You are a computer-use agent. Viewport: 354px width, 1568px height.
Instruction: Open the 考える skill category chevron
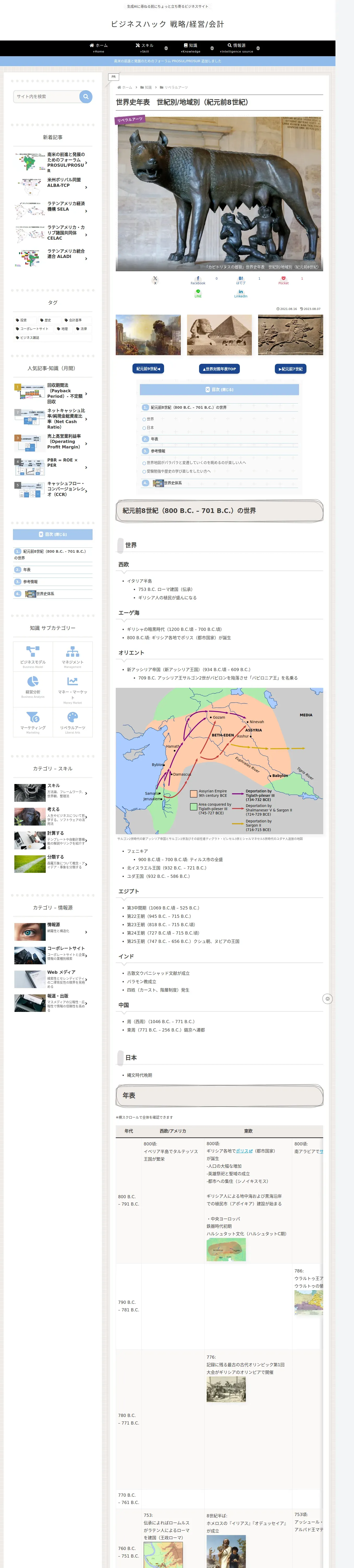tap(86, 817)
